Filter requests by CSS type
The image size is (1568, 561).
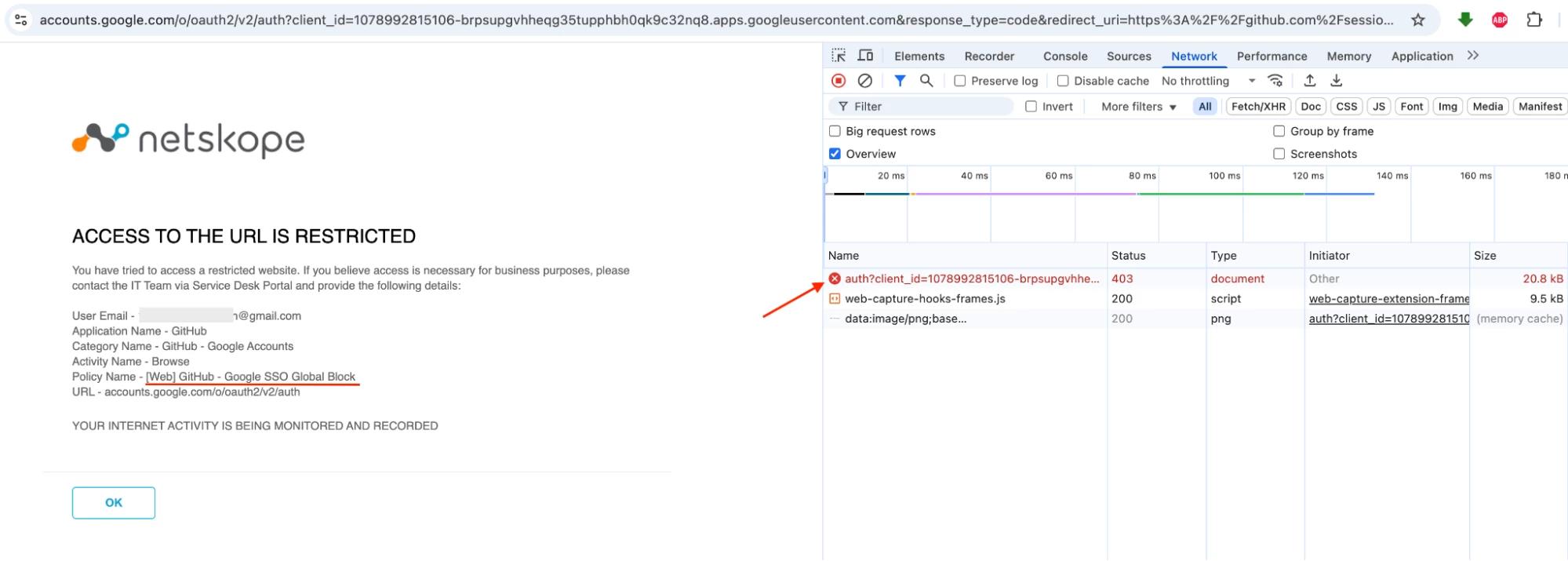(1347, 107)
